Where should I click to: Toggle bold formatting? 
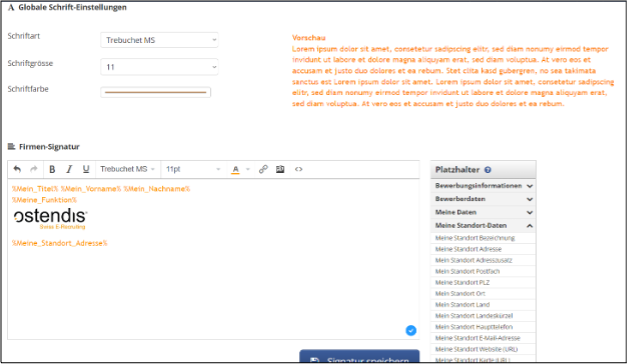[52, 169]
